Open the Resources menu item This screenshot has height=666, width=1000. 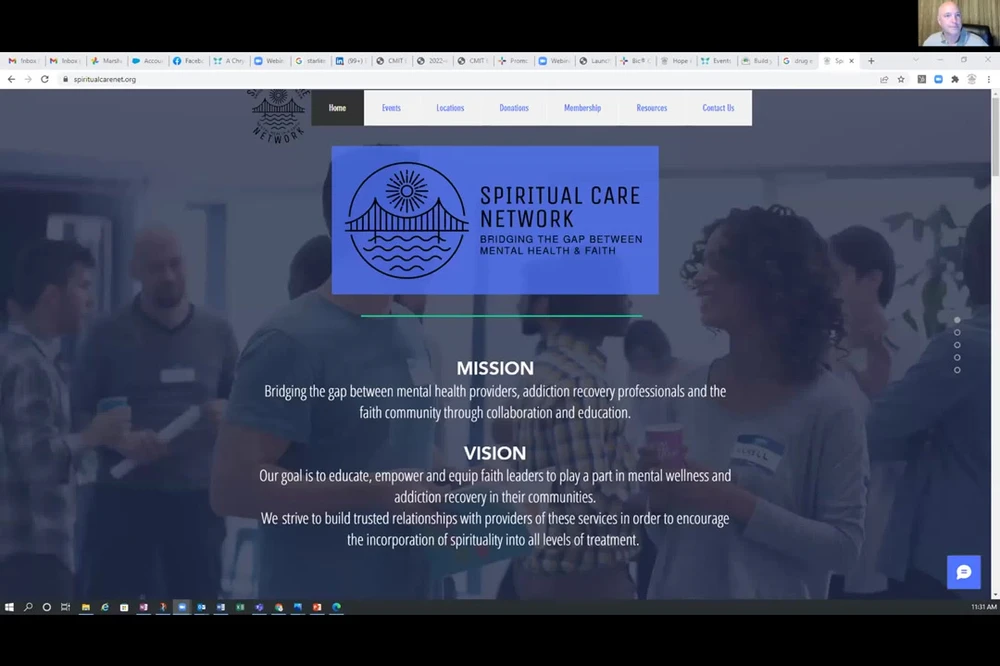click(652, 108)
